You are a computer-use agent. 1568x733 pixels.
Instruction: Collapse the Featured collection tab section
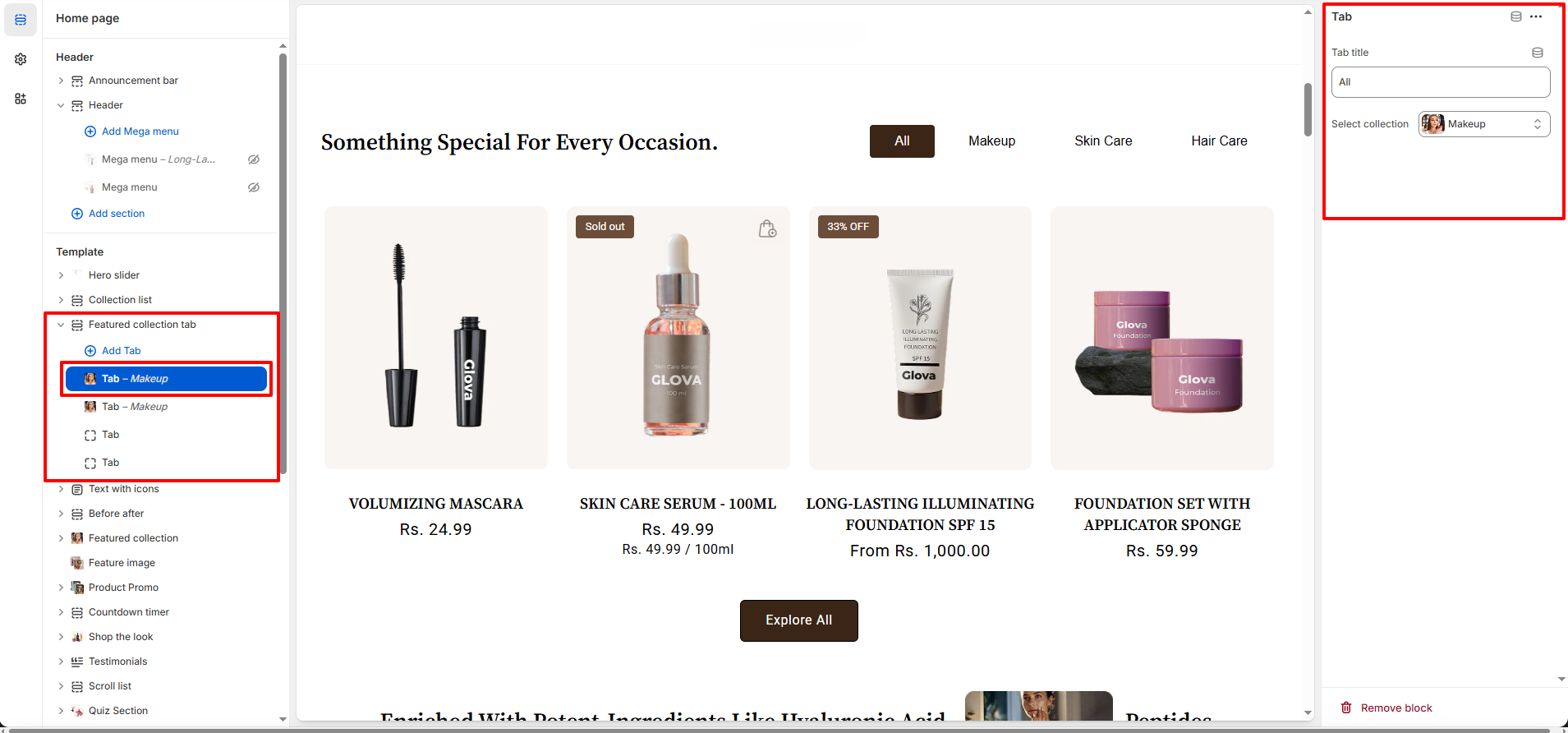pyautogui.click(x=61, y=325)
